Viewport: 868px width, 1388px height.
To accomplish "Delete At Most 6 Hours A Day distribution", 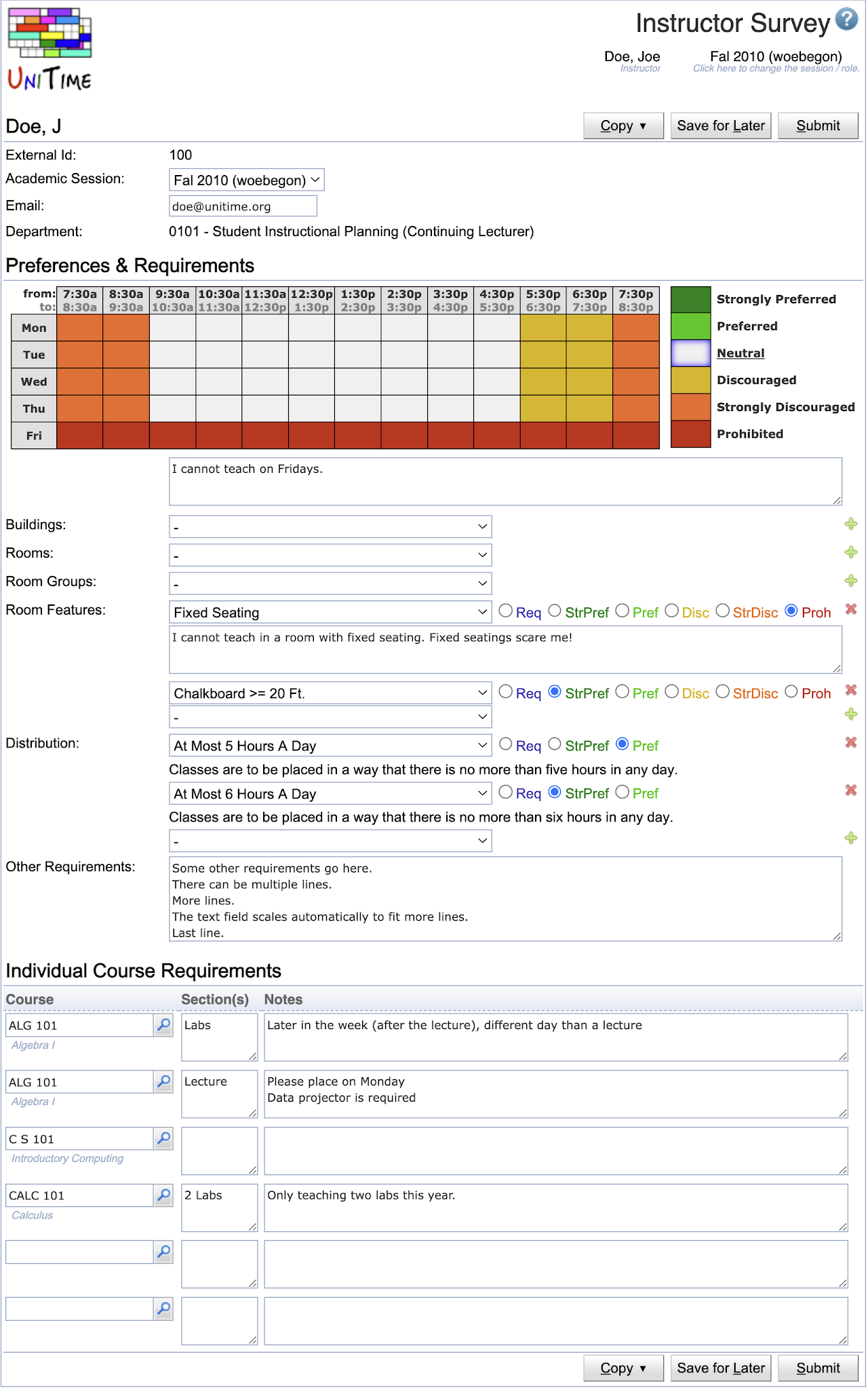I will (x=851, y=790).
